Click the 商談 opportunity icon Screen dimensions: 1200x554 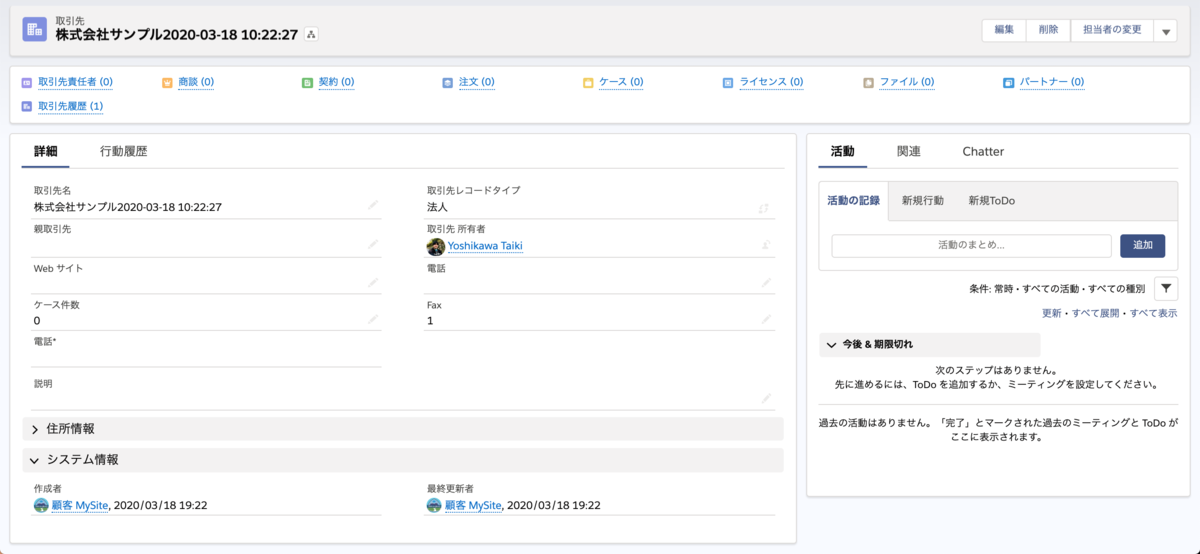point(167,82)
